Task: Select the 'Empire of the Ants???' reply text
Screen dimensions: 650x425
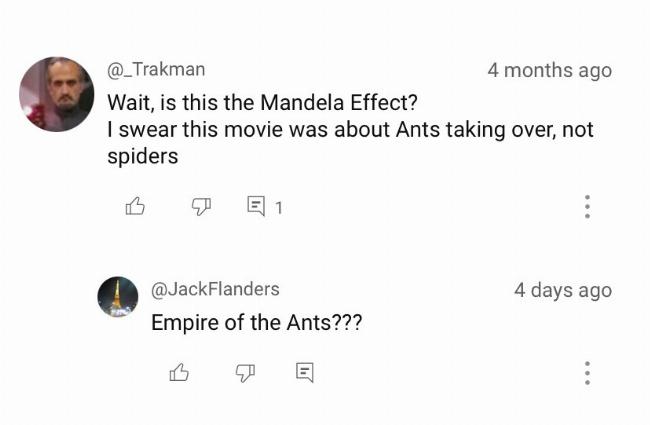Action: click(x=257, y=322)
